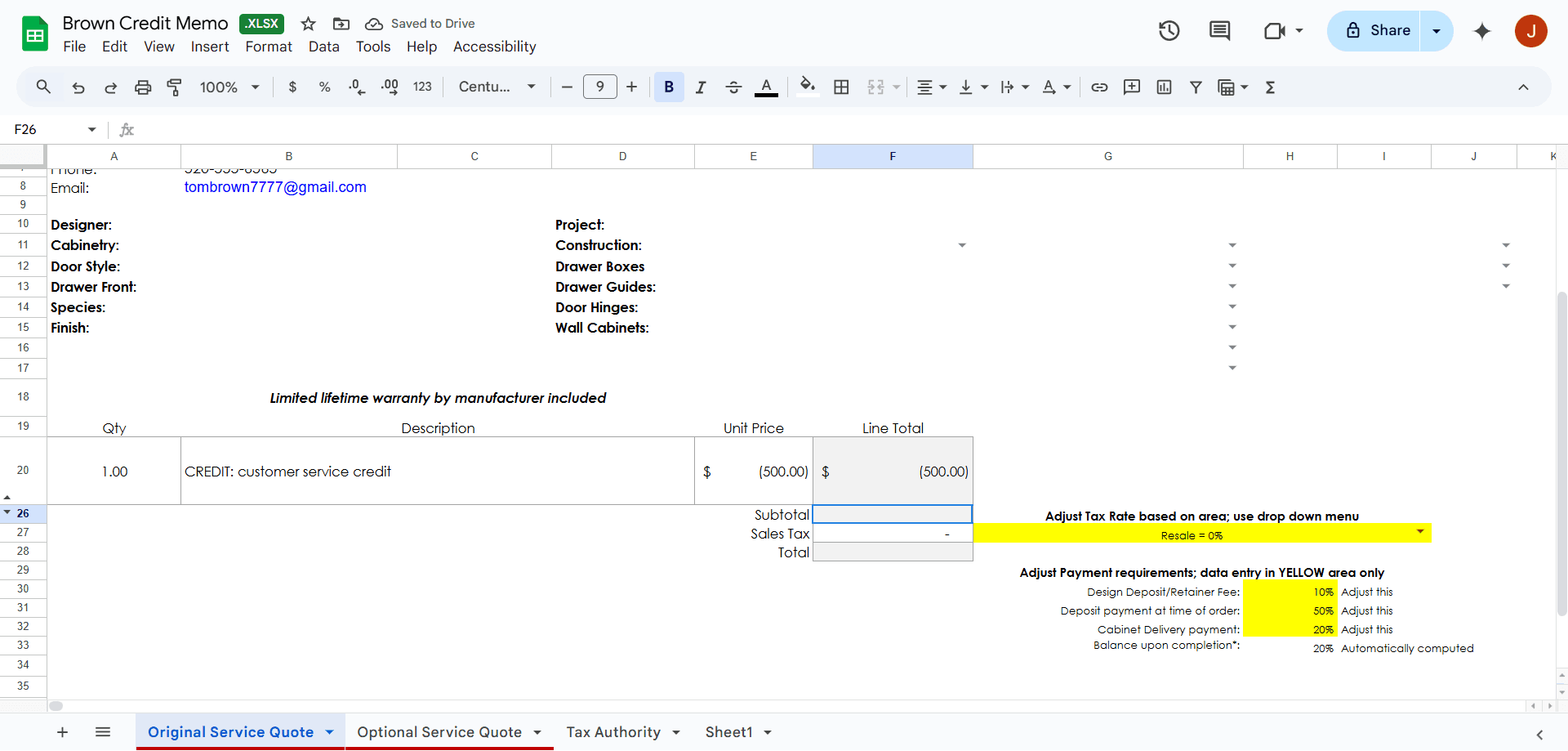Show all comments panel
The image size is (1568, 751).
[1220, 30]
